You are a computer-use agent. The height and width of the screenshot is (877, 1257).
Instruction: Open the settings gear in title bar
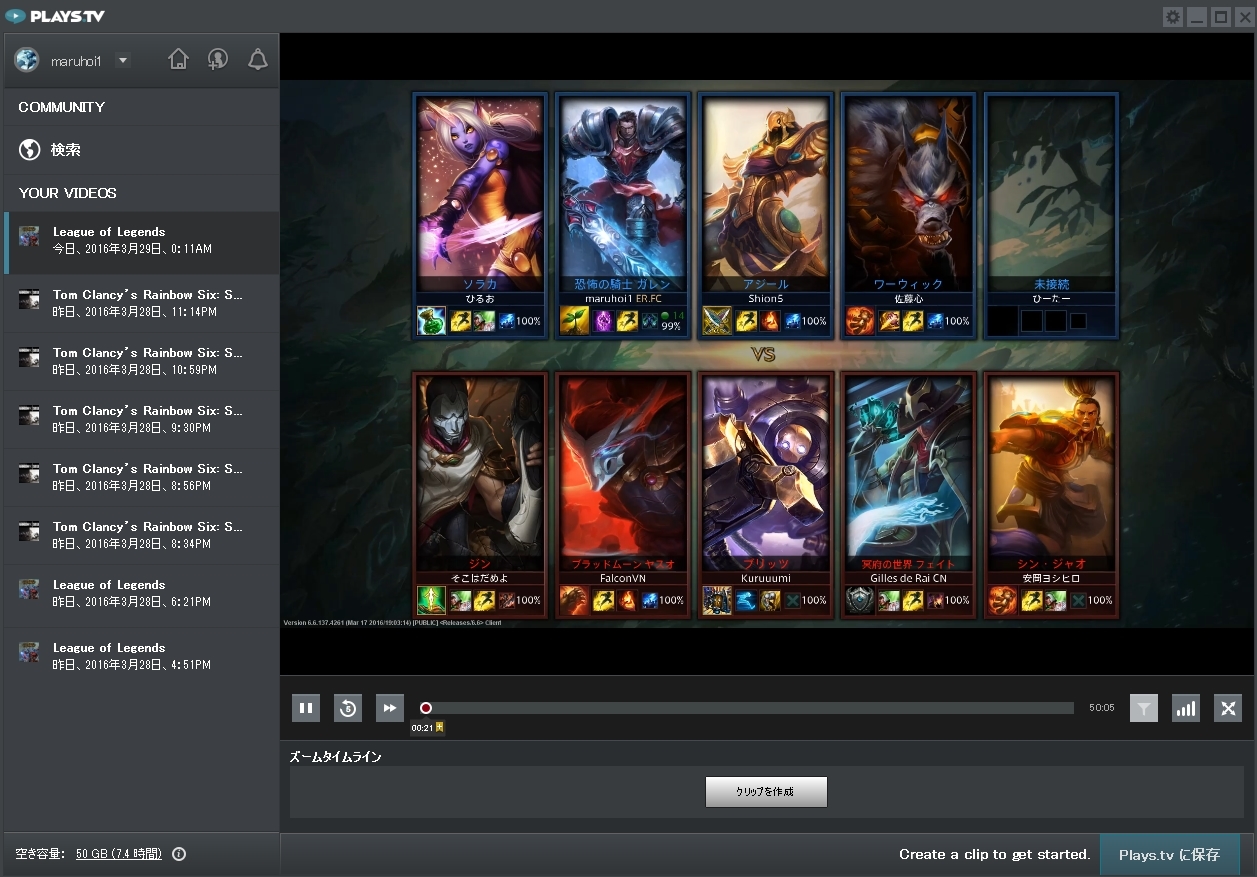coord(1173,17)
